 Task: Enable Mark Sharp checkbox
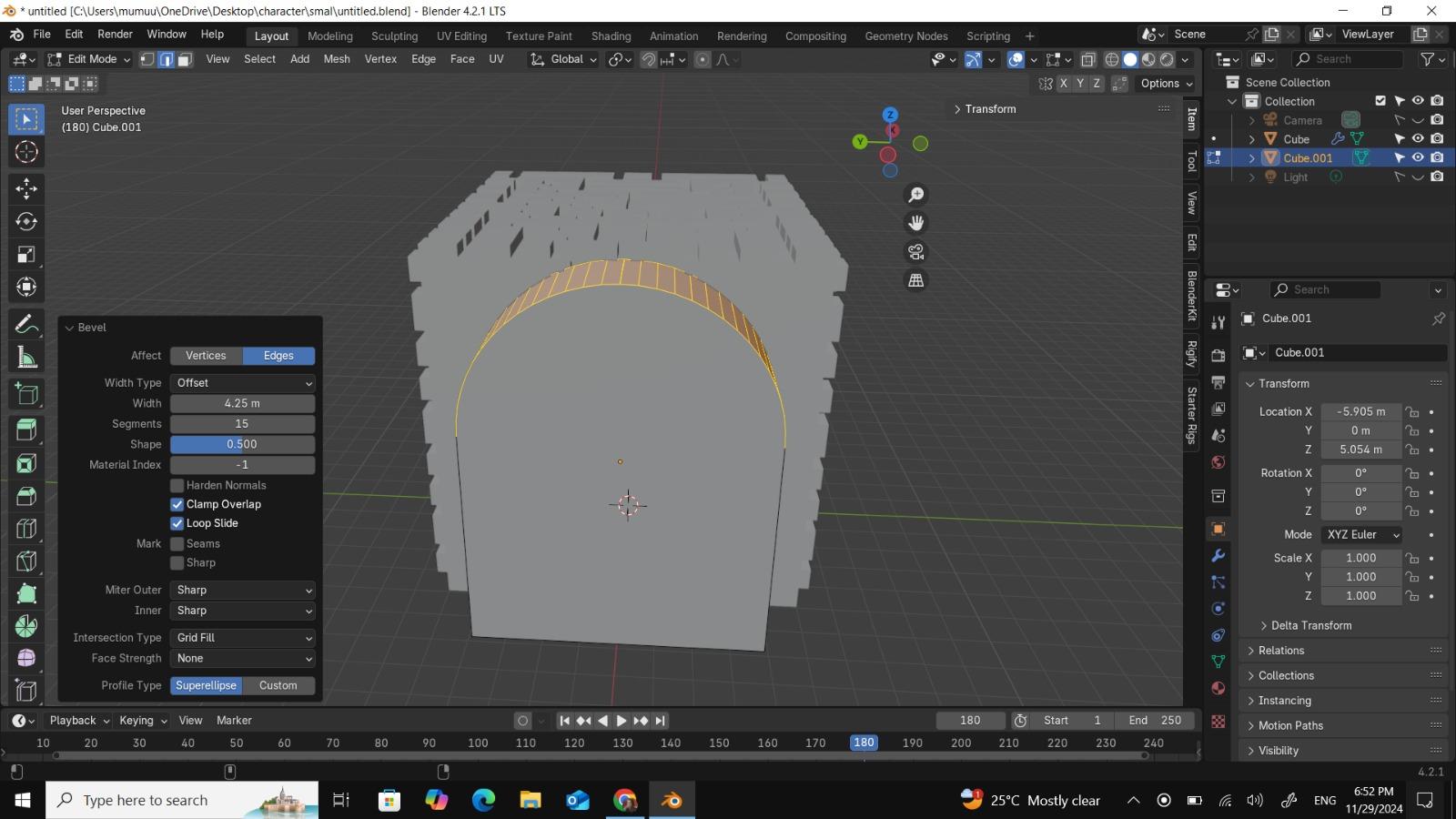pyautogui.click(x=177, y=562)
